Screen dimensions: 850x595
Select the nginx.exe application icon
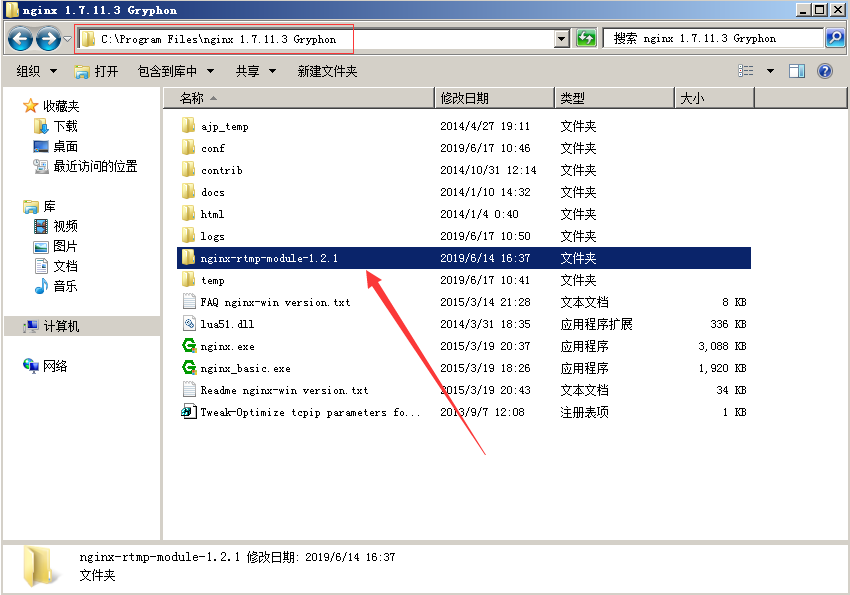189,346
